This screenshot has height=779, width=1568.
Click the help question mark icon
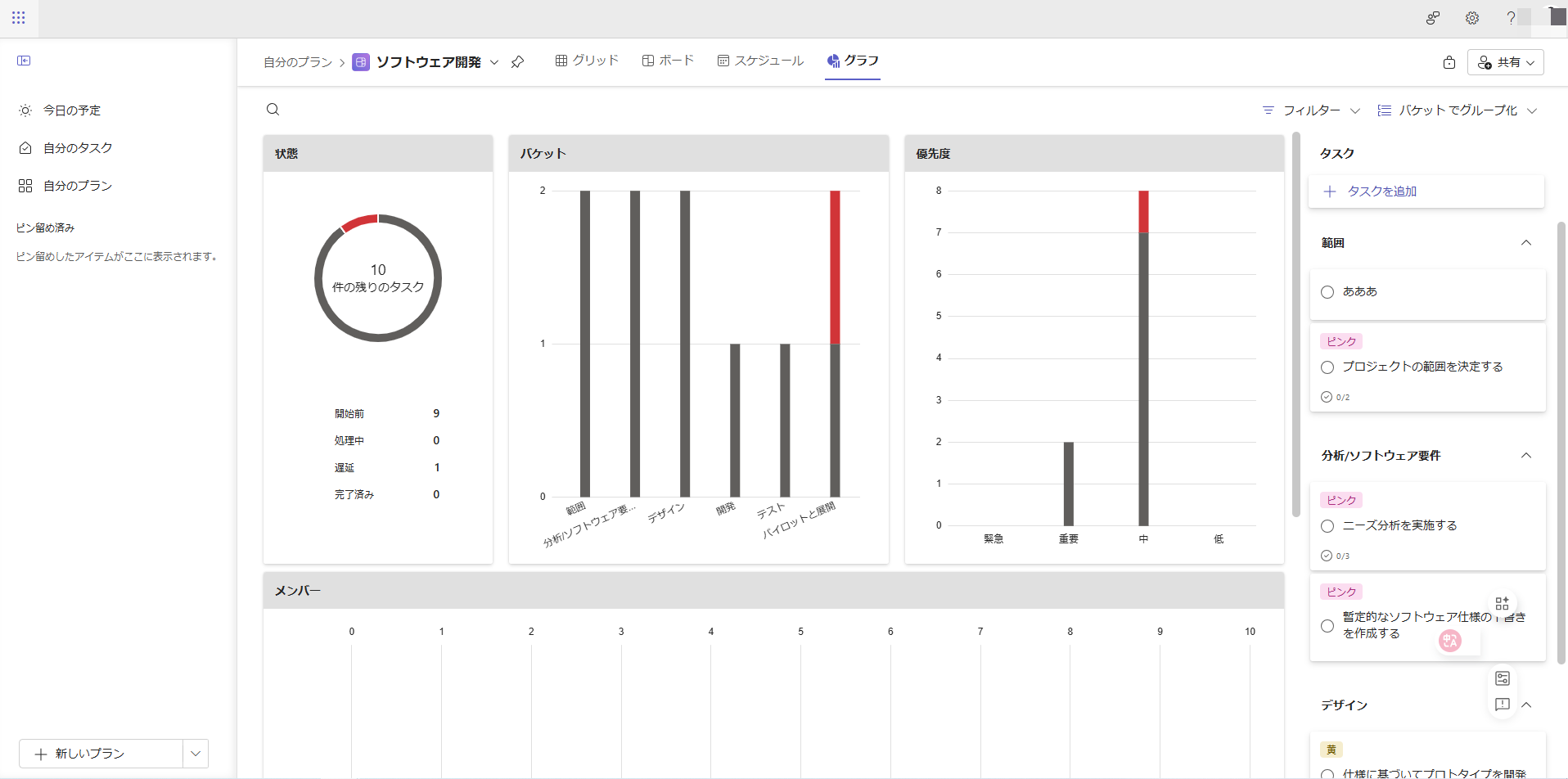coord(1510,18)
